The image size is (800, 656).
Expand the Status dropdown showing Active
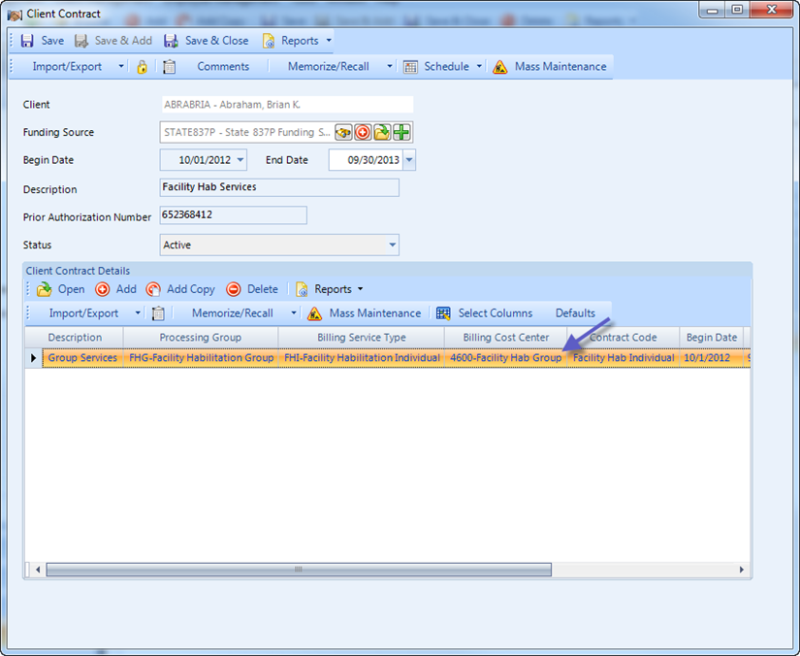pyautogui.click(x=392, y=245)
